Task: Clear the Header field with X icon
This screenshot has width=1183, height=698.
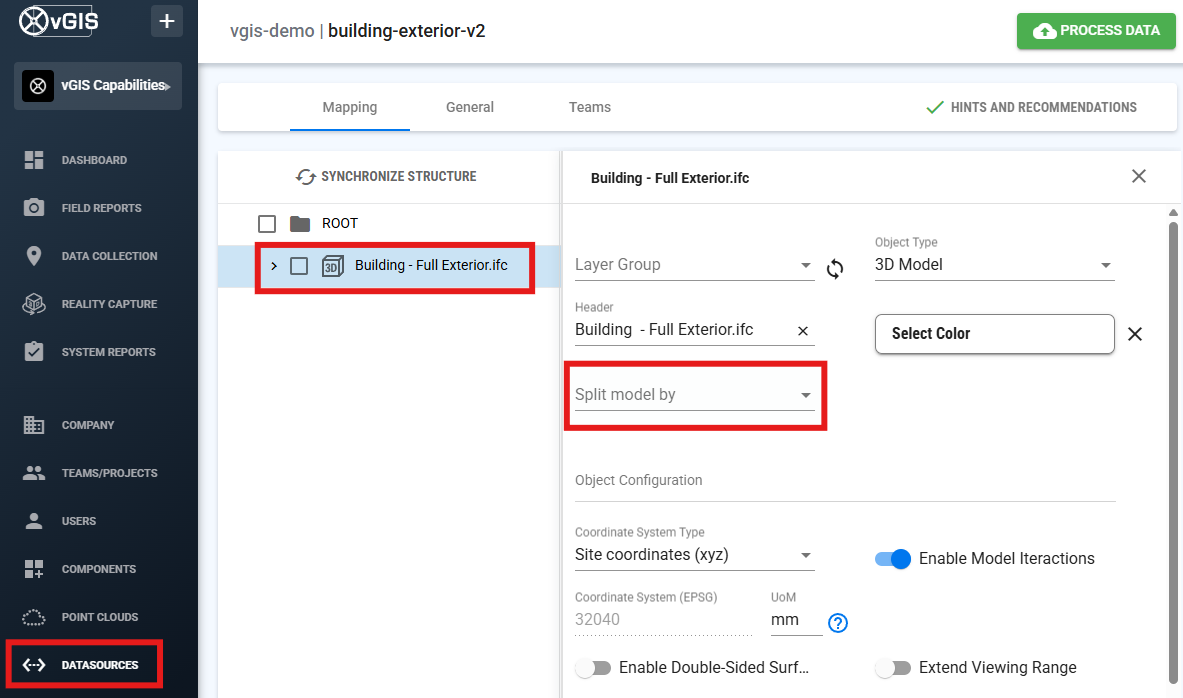Action: (803, 331)
